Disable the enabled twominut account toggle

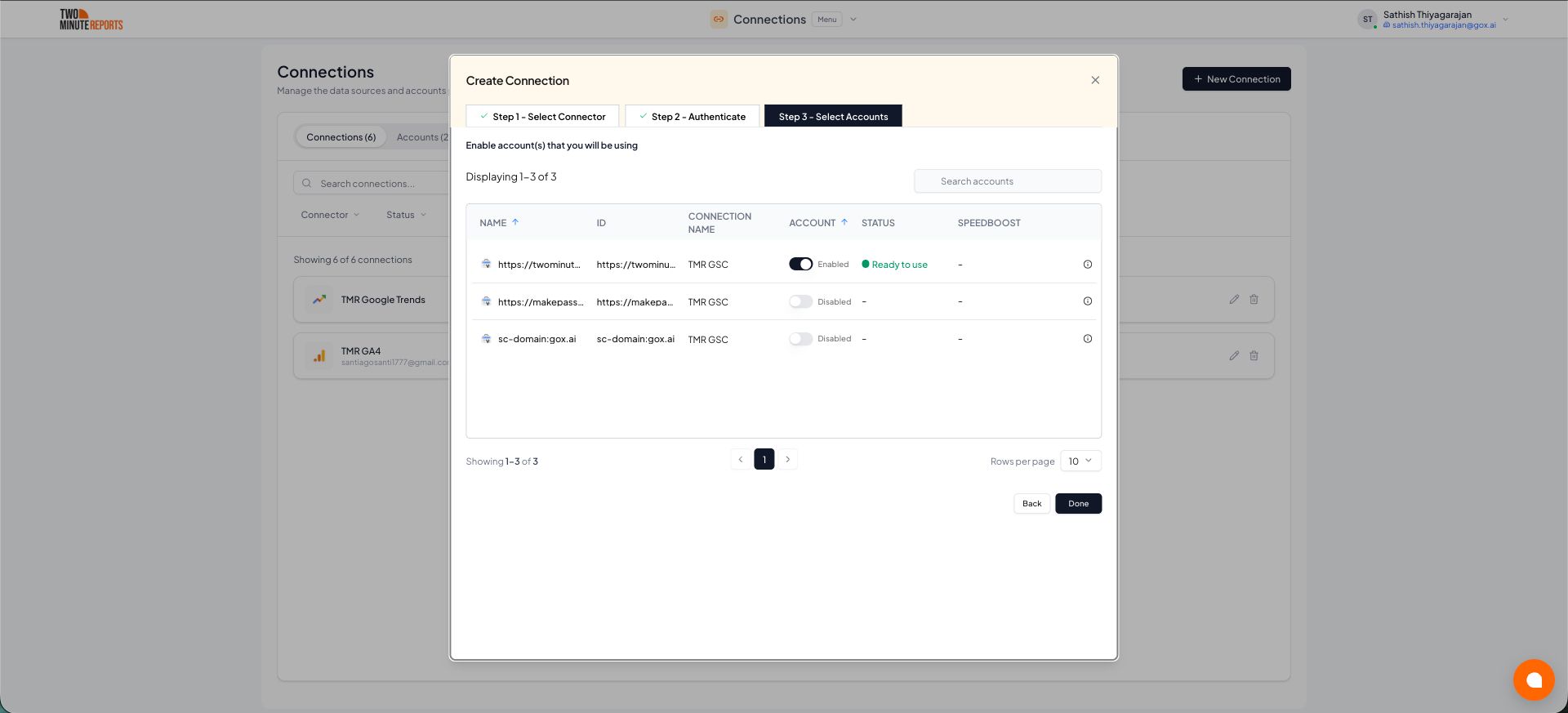click(800, 265)
